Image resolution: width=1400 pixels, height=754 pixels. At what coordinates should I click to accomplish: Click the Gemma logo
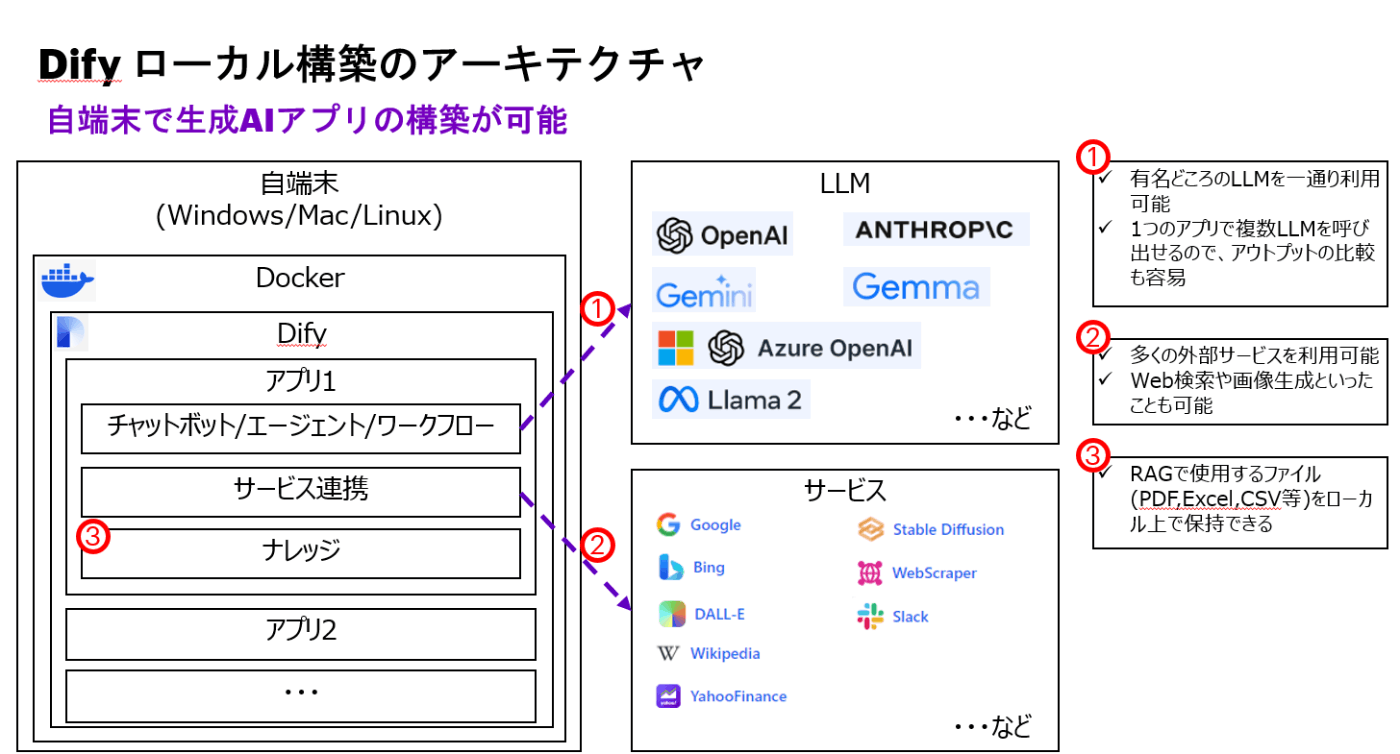click(916, 288)
